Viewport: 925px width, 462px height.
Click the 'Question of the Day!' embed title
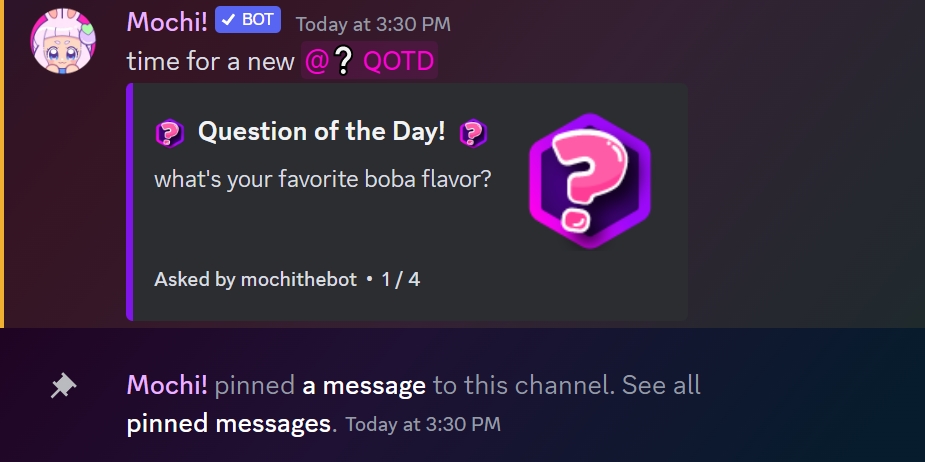tap(321, 131)
